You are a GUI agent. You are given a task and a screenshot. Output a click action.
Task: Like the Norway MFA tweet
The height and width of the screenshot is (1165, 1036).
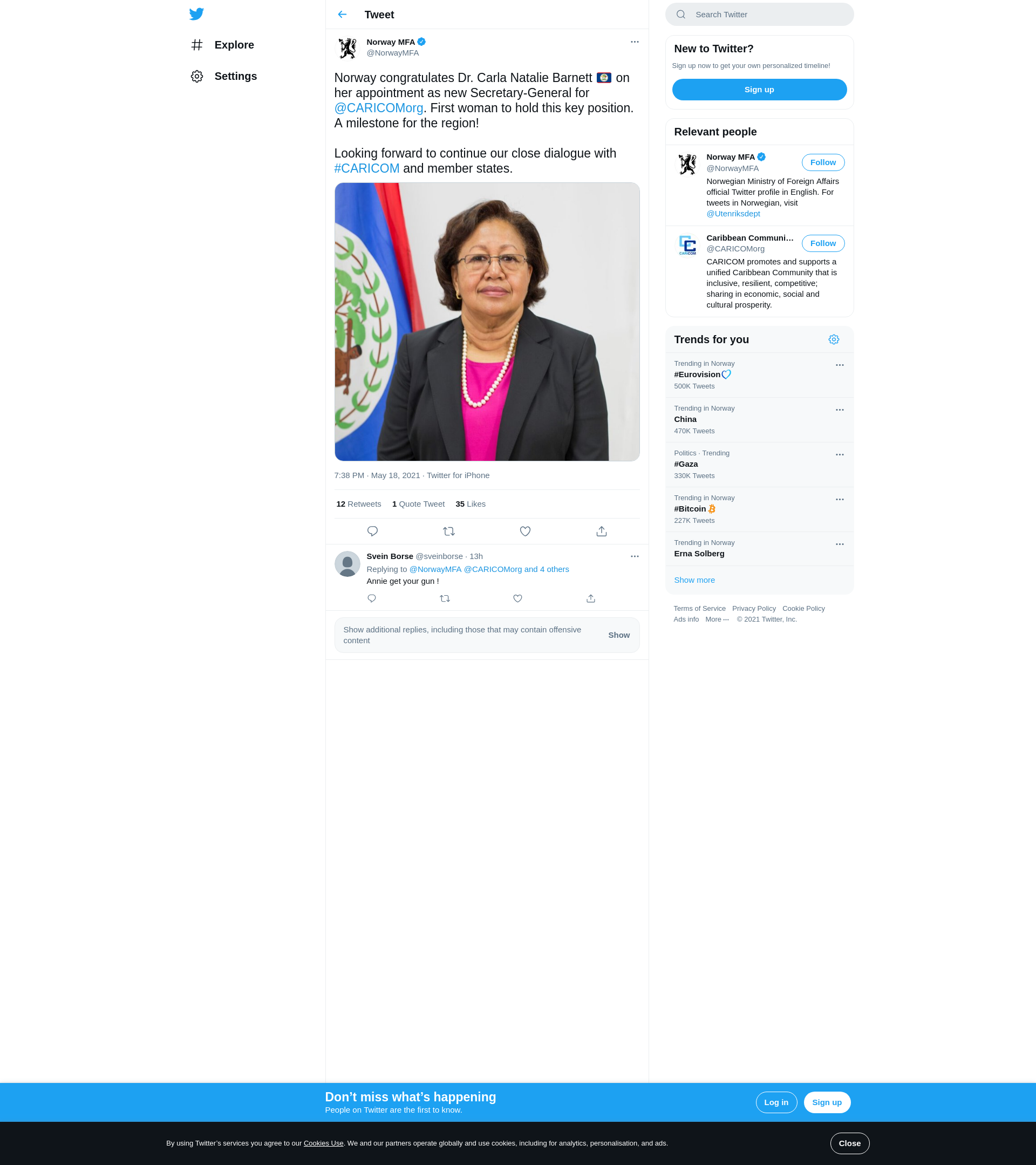point(525,531)
